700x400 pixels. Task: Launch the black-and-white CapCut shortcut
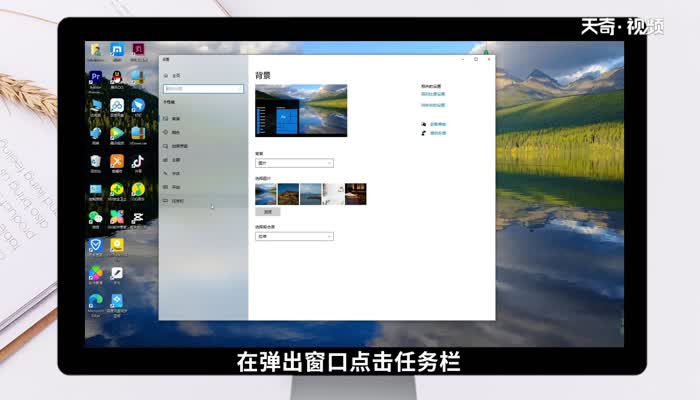138,218
